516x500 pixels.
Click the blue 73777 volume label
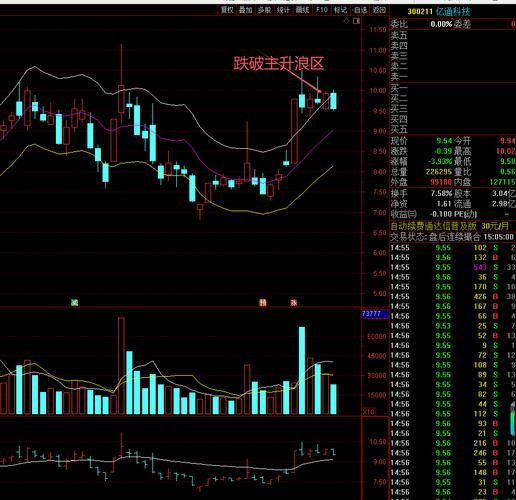tap(375, 314)
